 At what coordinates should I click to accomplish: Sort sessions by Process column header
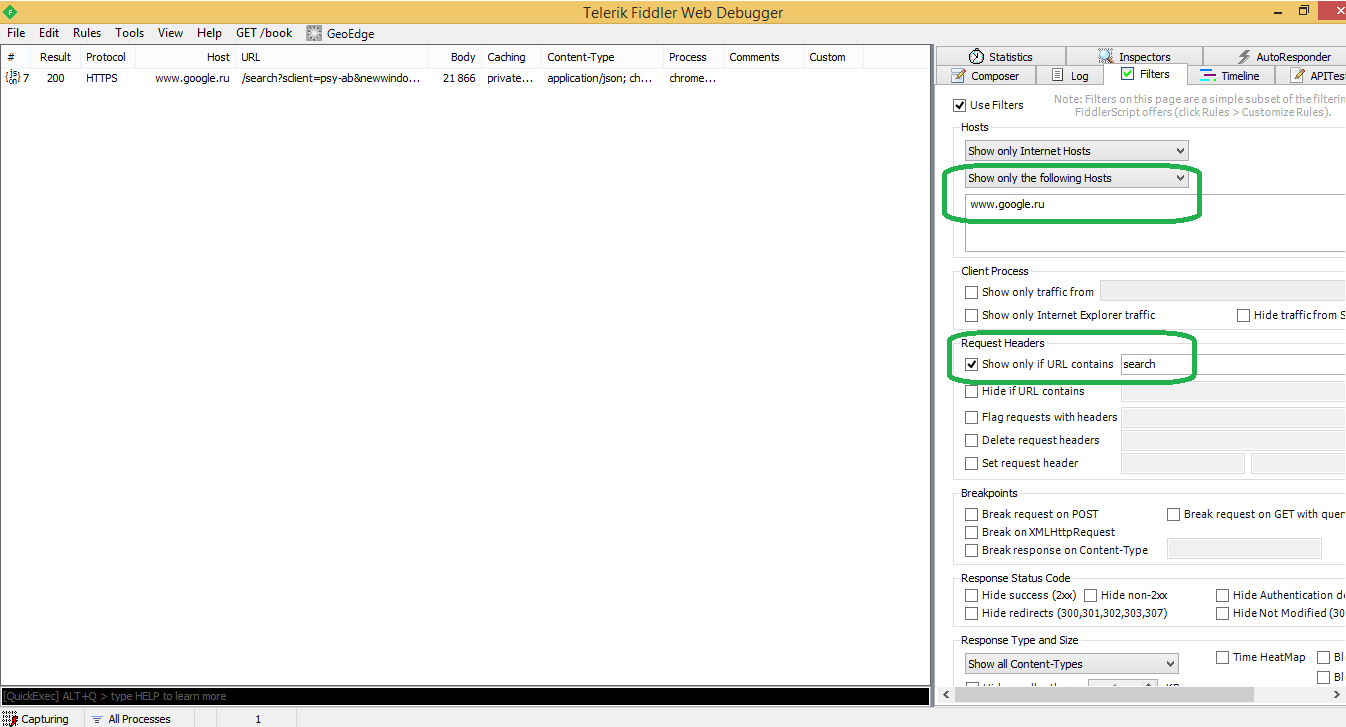click(x=693, y=57)
